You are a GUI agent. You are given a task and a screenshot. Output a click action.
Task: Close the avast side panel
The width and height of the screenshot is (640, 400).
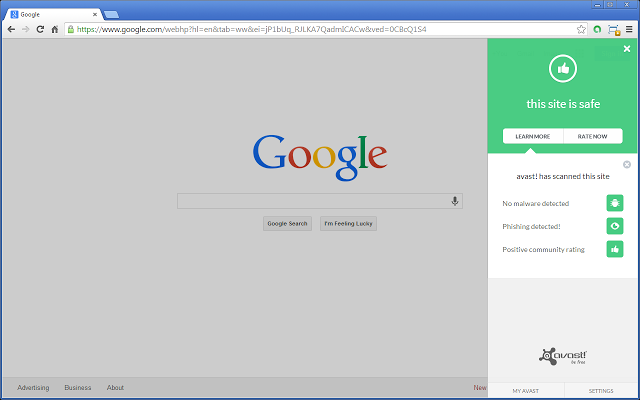click(x=627, y=49)
